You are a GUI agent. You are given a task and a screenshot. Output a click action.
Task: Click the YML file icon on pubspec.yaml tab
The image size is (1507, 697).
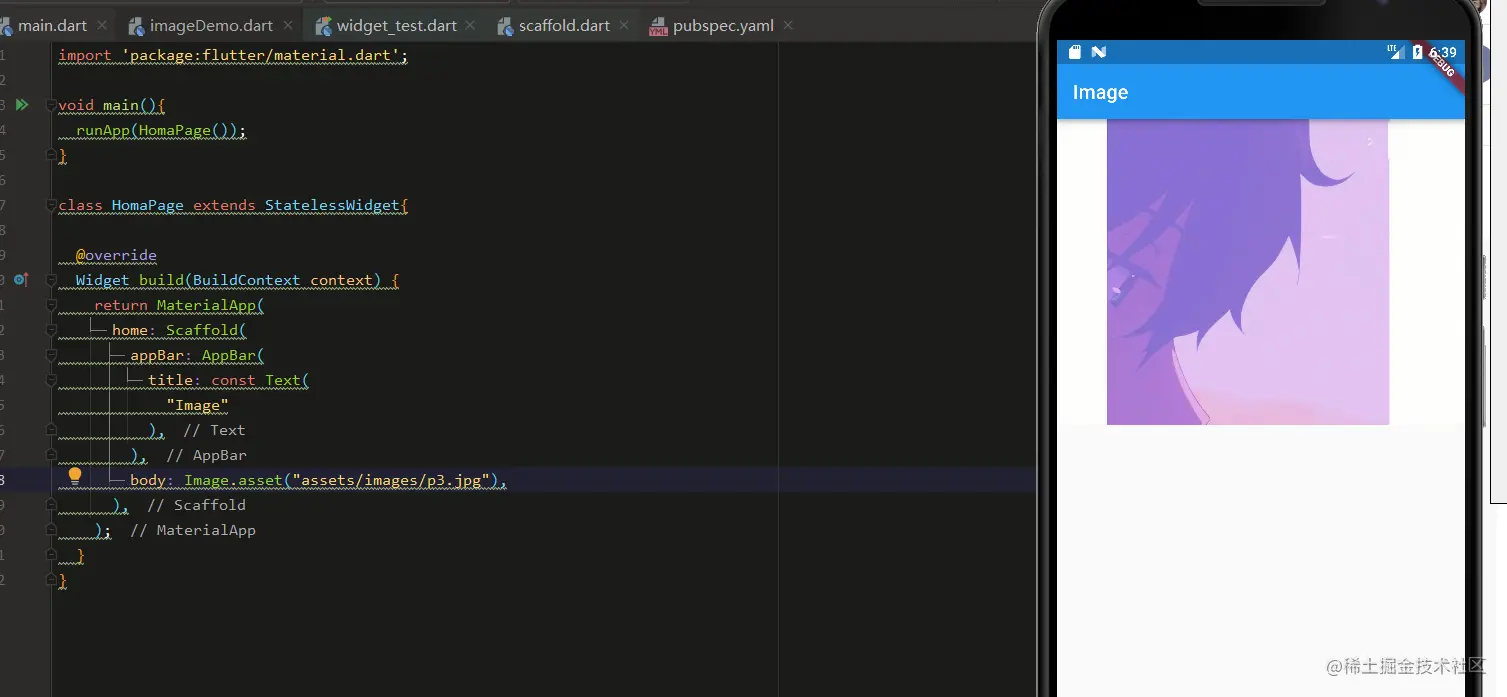point(658,26)
